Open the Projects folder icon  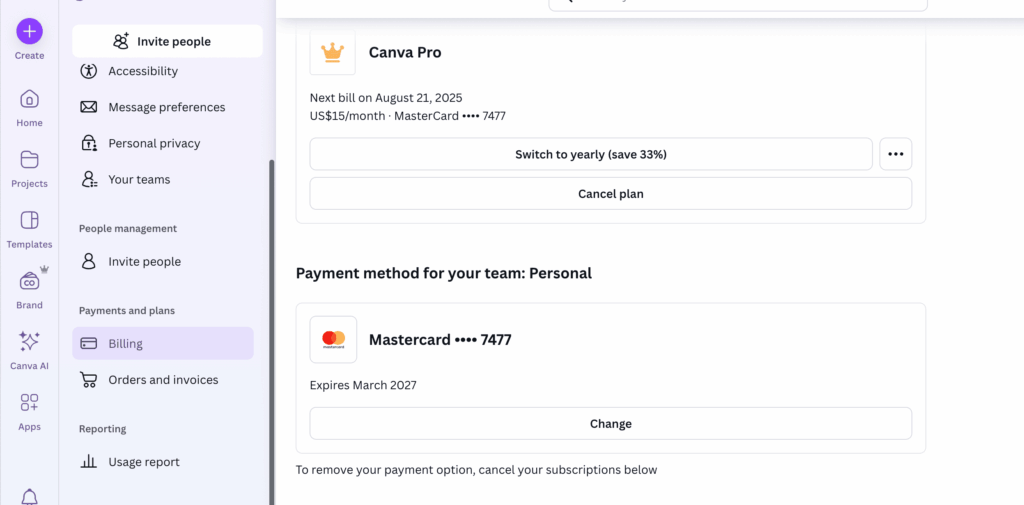[x=29, y=160]
